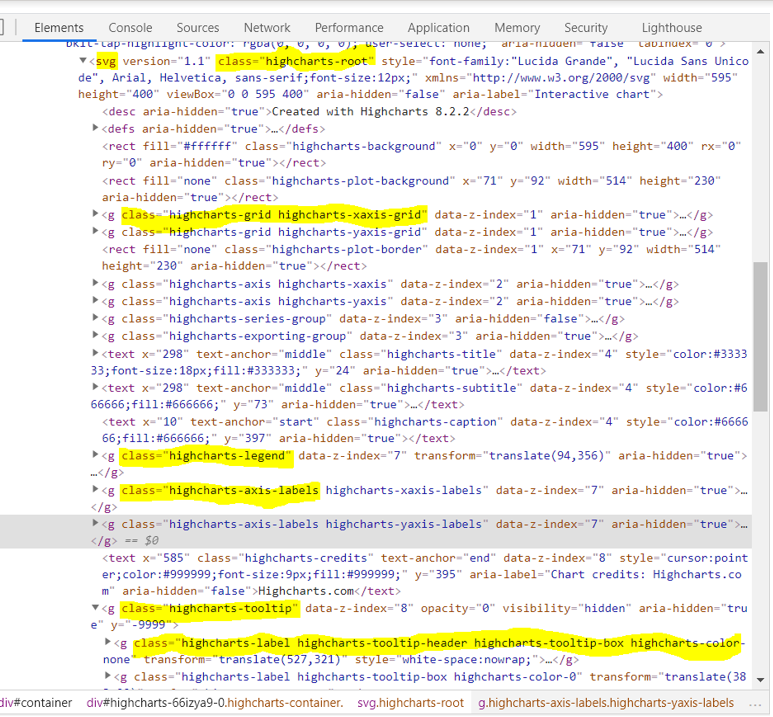Expand the highcharts-tooltip-header label group

coord(108,642)
